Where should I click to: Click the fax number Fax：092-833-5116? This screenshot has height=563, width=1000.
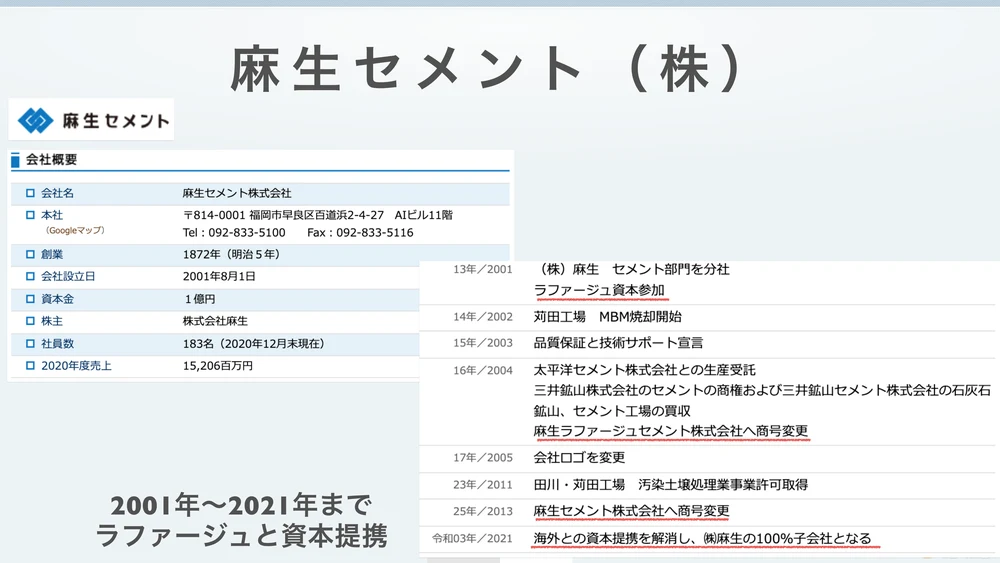coord(360,233)
